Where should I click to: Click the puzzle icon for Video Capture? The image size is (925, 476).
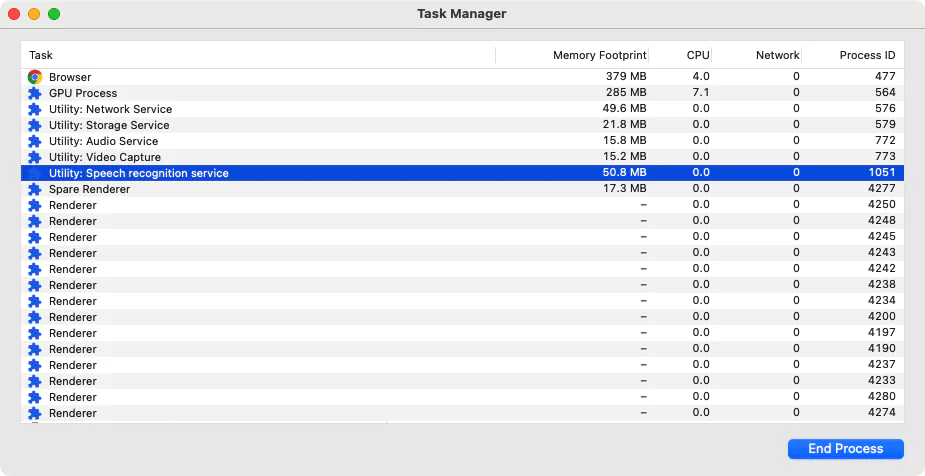click(x=35, y=157)
